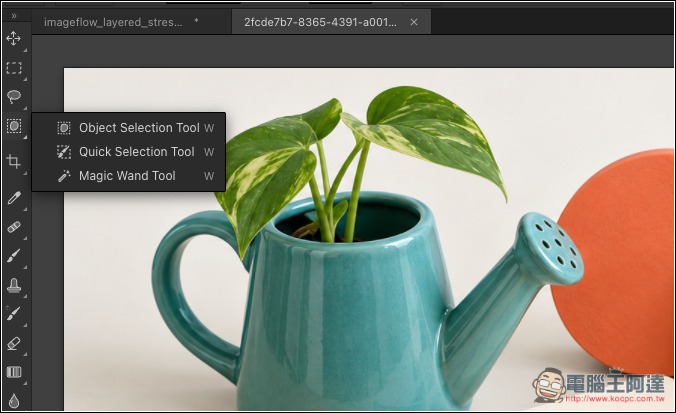Screen dimensions: 676x413
Task: Select the History Brush tool
Action: 13,314
